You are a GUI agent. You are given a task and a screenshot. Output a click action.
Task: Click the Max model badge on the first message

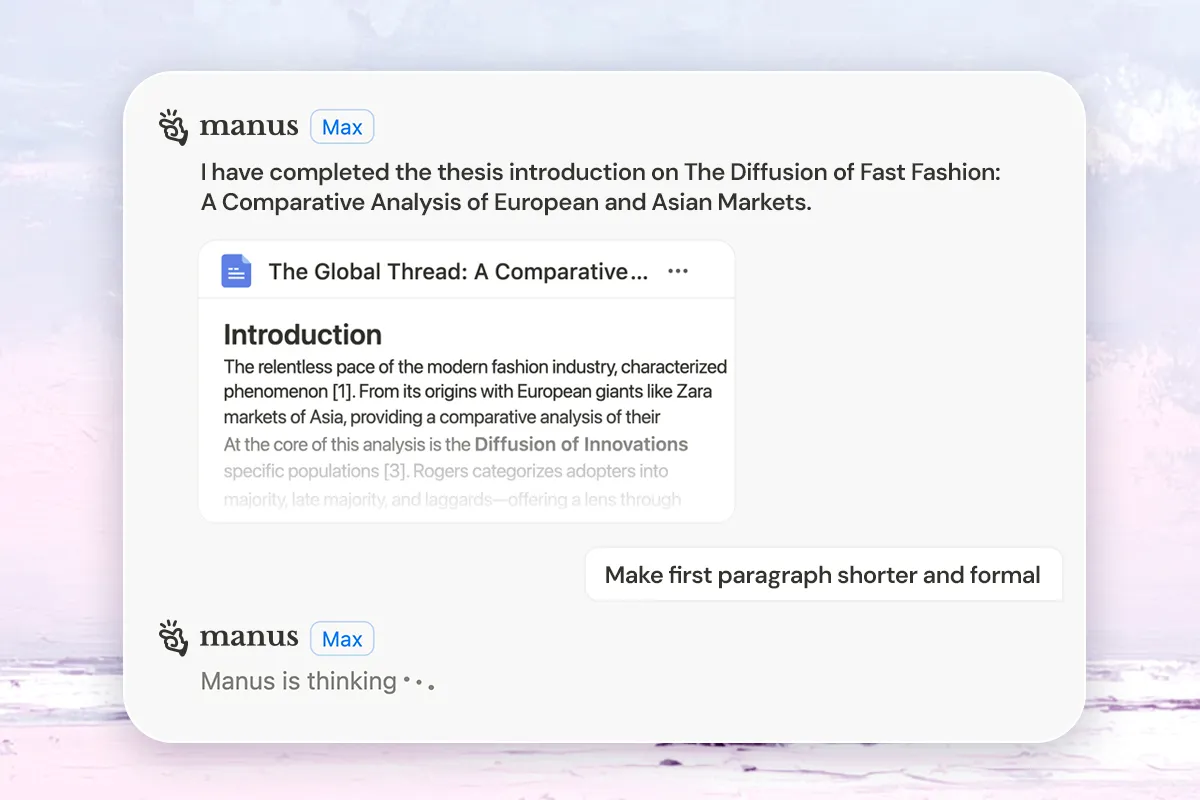(342, 126)
